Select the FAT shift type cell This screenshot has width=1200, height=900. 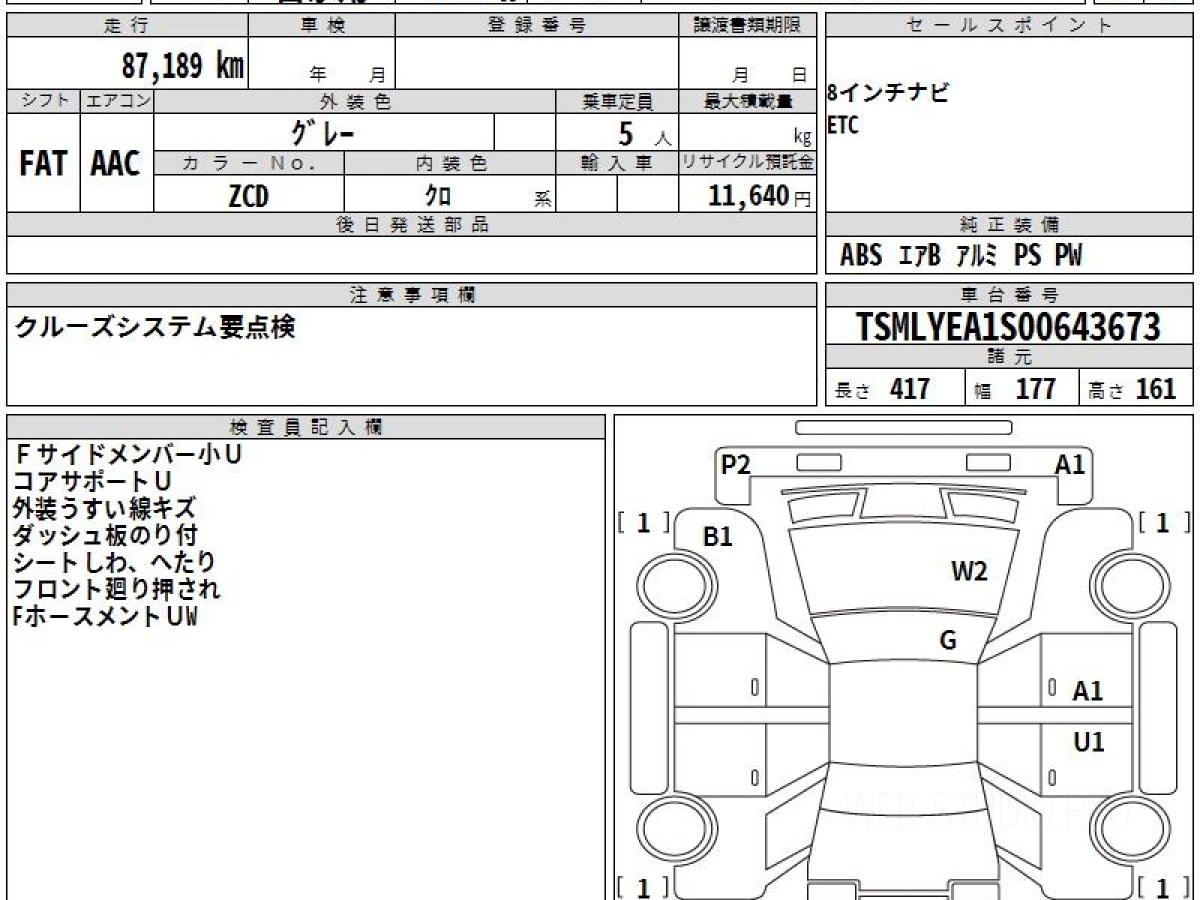43,163
